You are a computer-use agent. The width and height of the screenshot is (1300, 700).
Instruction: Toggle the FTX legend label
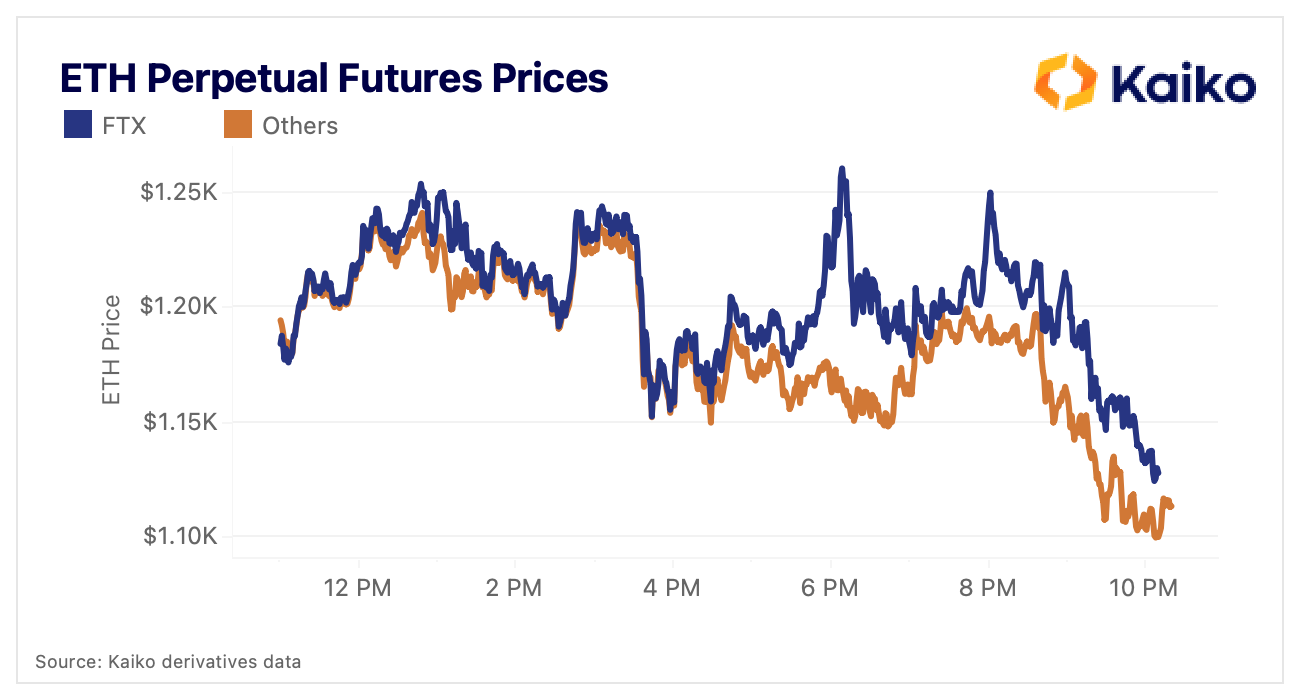click(x=124, y=126)
